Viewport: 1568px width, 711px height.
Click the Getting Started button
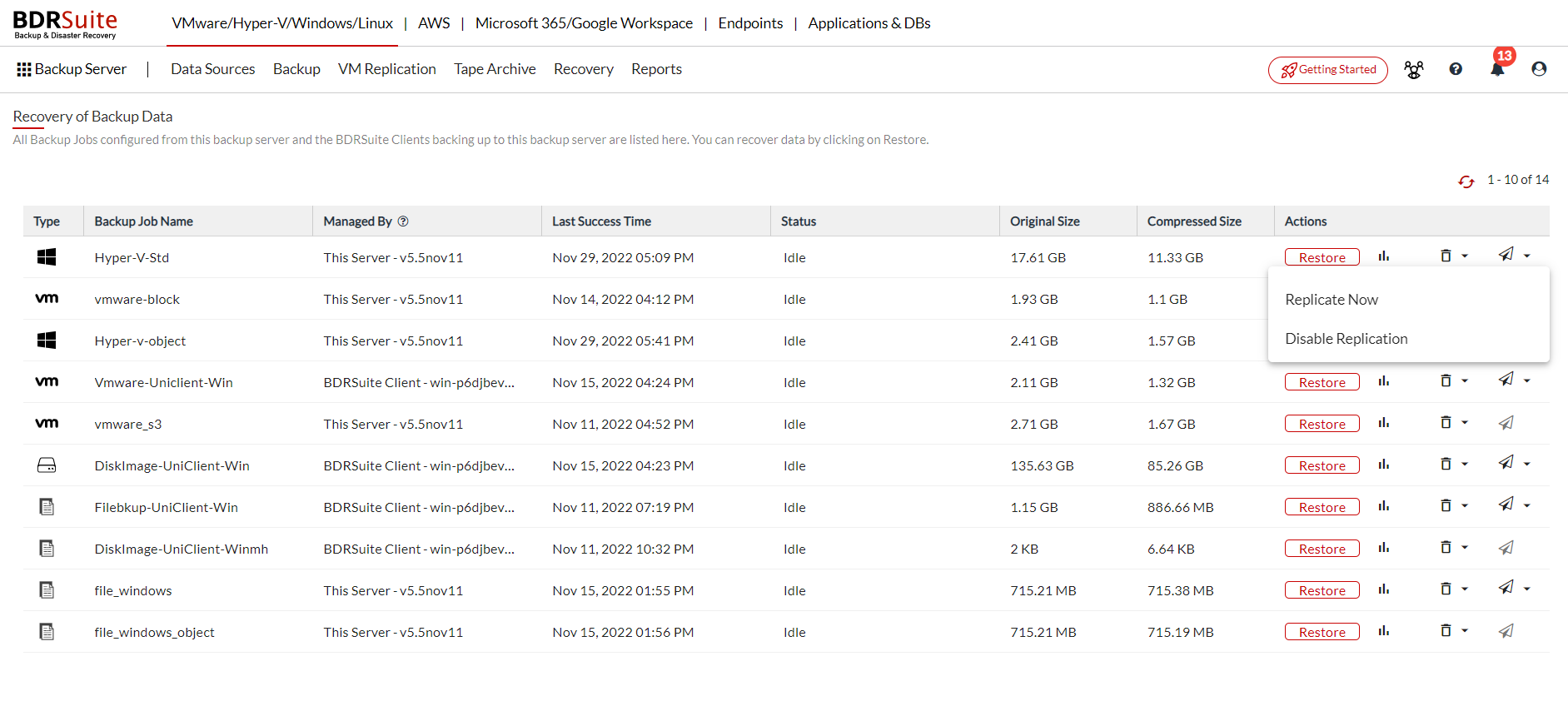point(1328,70)
